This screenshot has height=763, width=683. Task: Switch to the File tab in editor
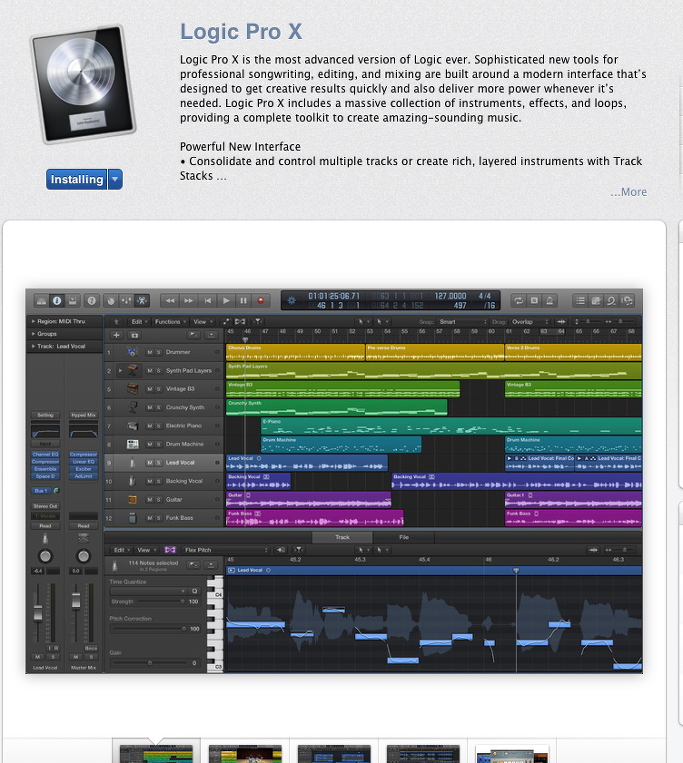[x=404, y=537]
